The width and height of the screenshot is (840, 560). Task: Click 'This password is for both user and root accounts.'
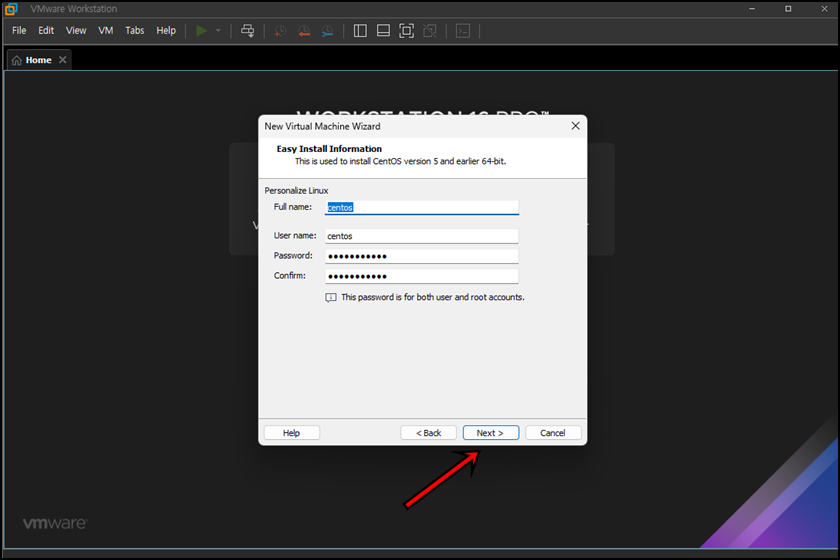pos(433,297)
